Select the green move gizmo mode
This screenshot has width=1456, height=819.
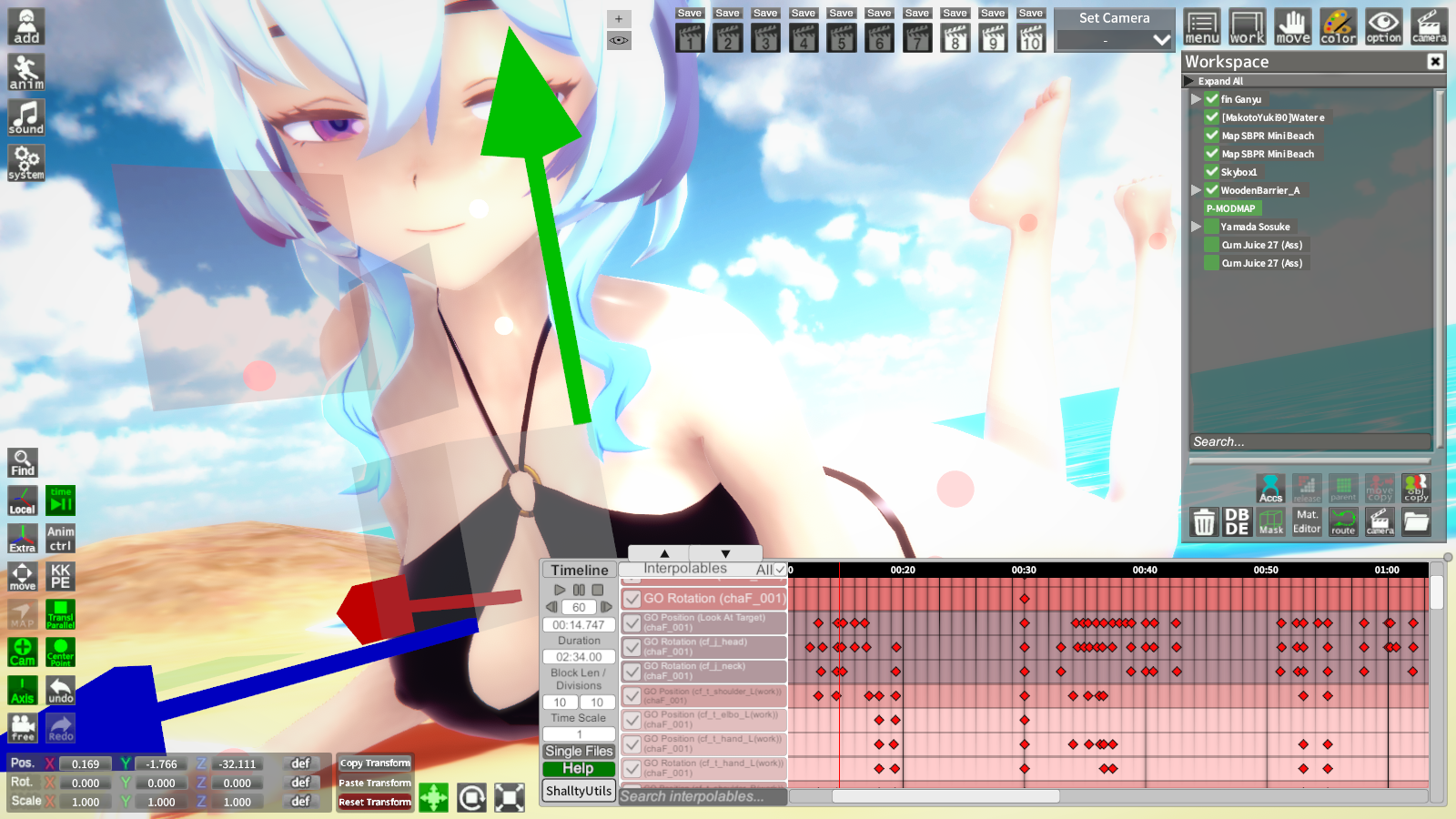(x=434, y=798)
